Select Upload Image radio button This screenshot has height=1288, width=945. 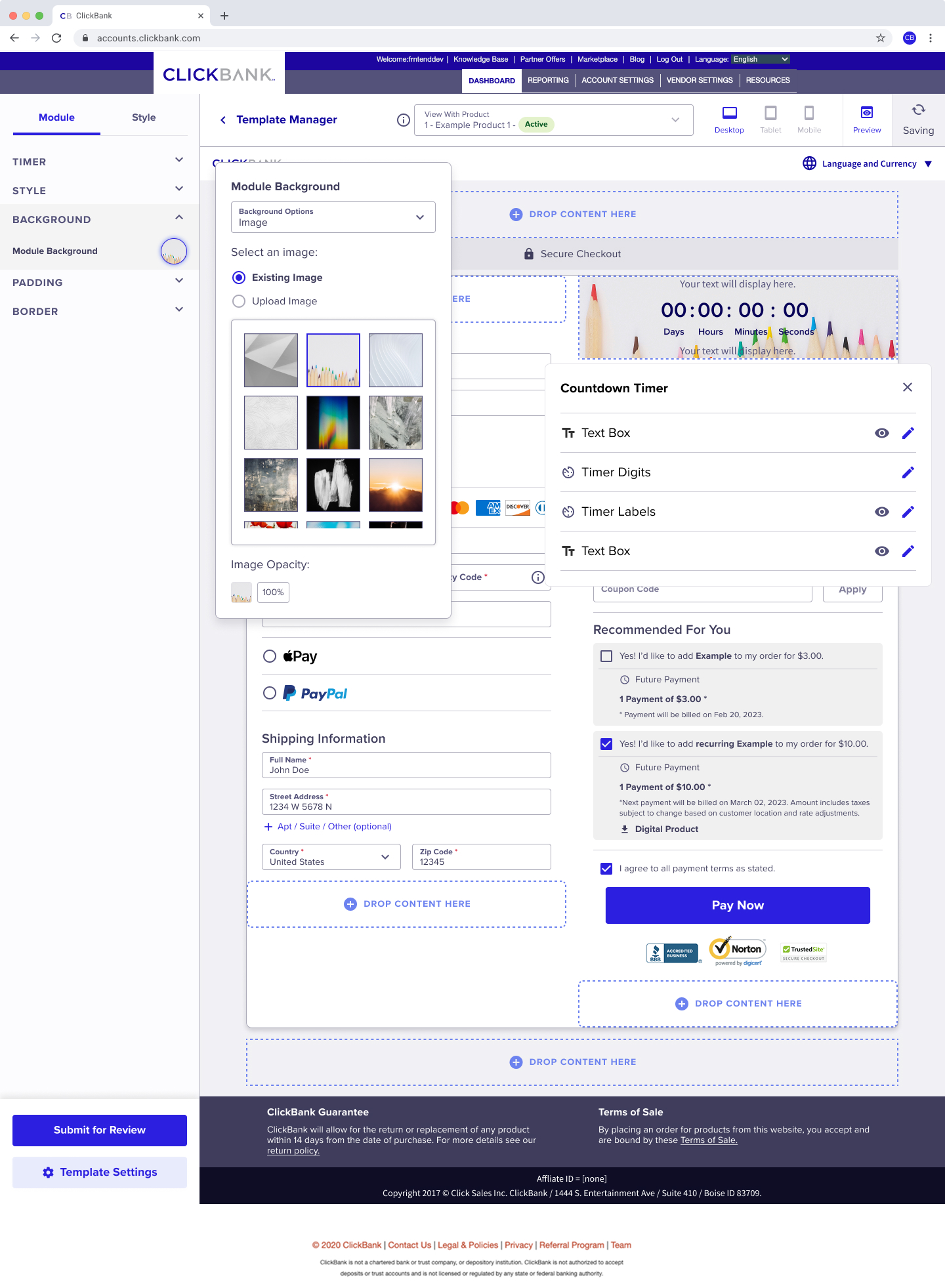[x=239, y=301]
